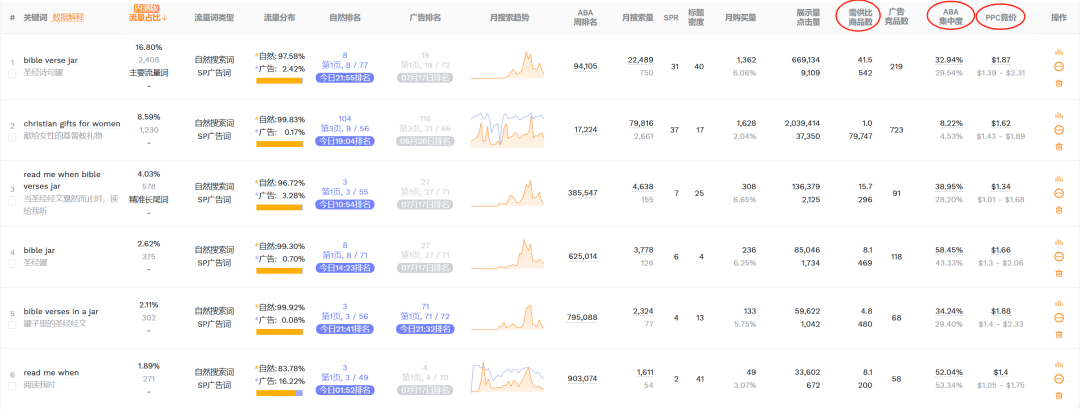Click the 今日01:52排名 badge
The height and width of the screenshot is (409, 1080).
click(x=344, y=390)
